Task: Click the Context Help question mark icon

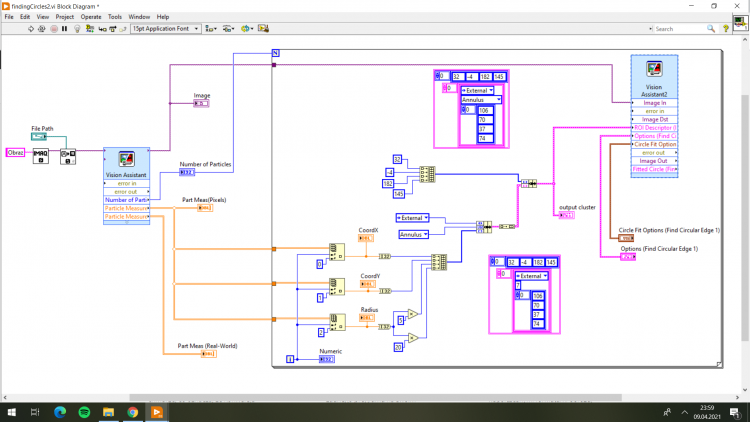Action: coord(726,29)
